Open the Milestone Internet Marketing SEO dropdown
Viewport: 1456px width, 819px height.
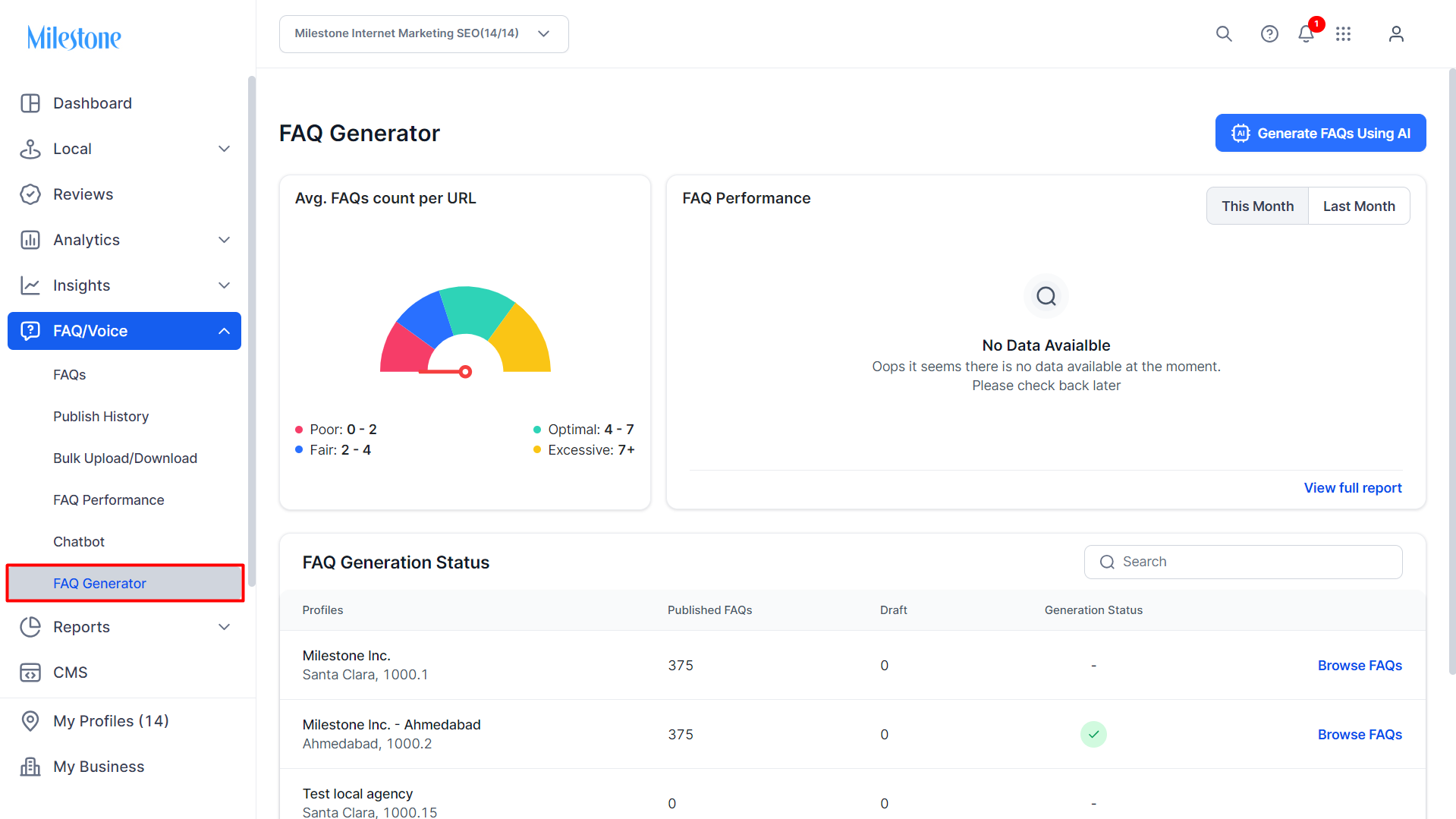(423, 33)
